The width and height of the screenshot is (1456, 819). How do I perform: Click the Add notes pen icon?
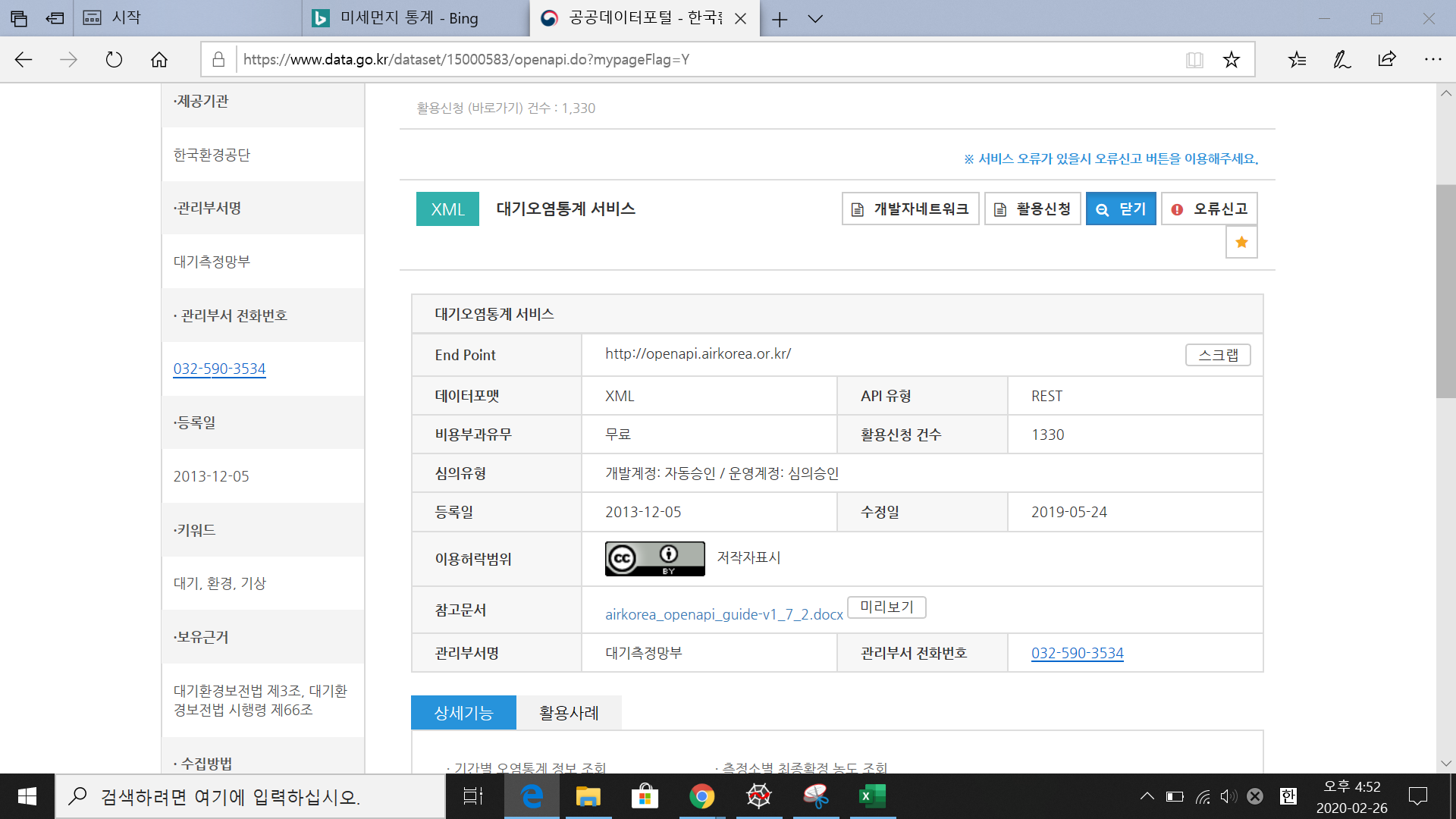[x=1341, y=60]
